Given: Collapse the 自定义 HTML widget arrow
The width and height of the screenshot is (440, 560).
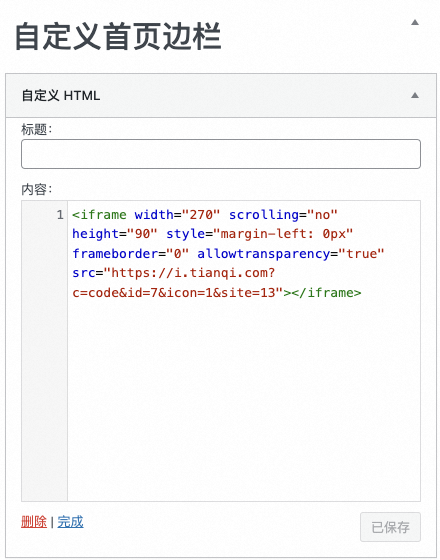Looking at the screenshot, I should tap(415, 95).
